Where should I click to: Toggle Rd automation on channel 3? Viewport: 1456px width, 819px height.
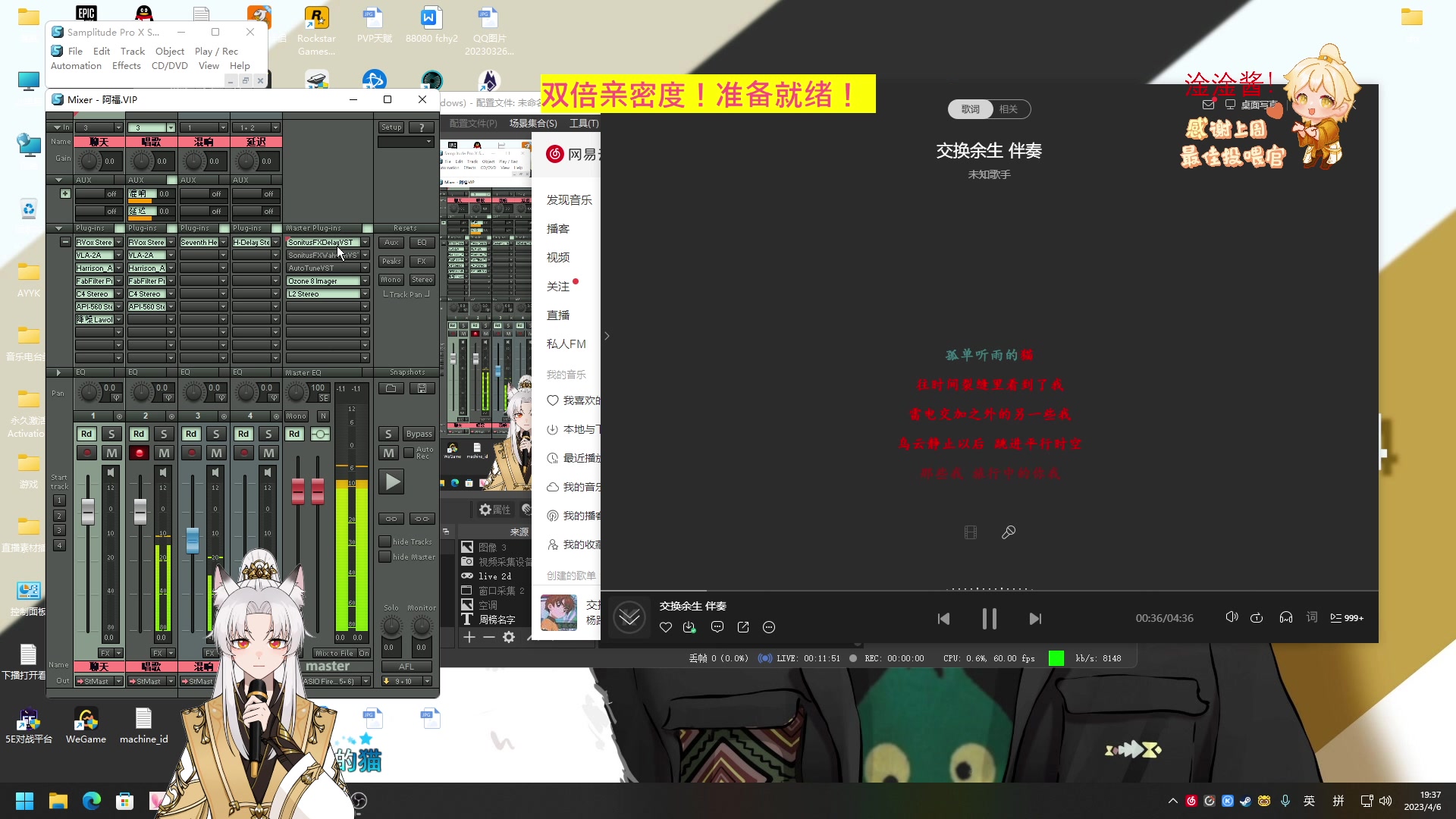point(191,434)
